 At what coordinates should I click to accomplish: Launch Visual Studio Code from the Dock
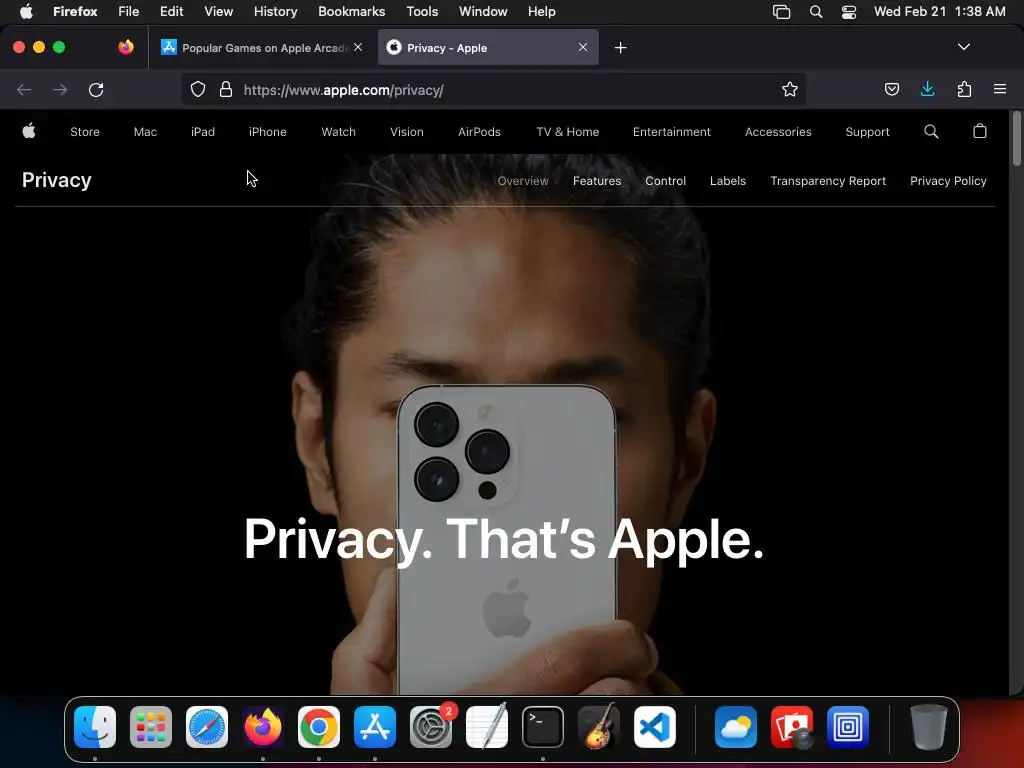[655, 727]
